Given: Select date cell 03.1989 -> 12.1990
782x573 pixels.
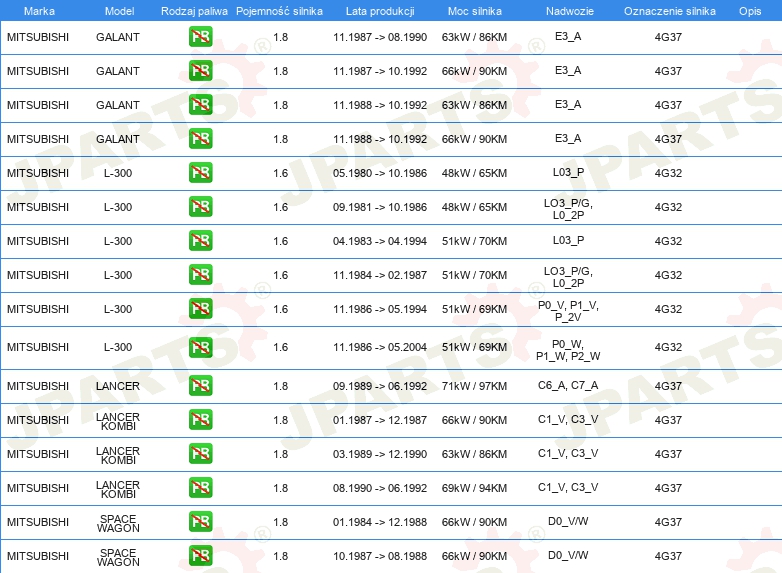Looking at the screenshot, I should point(380,454).
